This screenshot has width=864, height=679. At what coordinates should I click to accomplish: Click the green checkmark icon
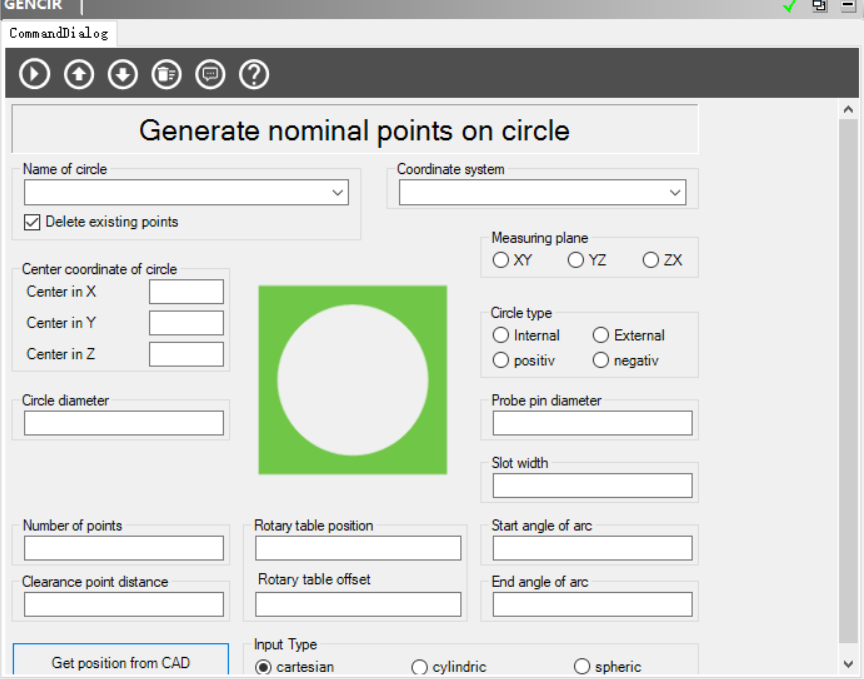pos(790,6)
